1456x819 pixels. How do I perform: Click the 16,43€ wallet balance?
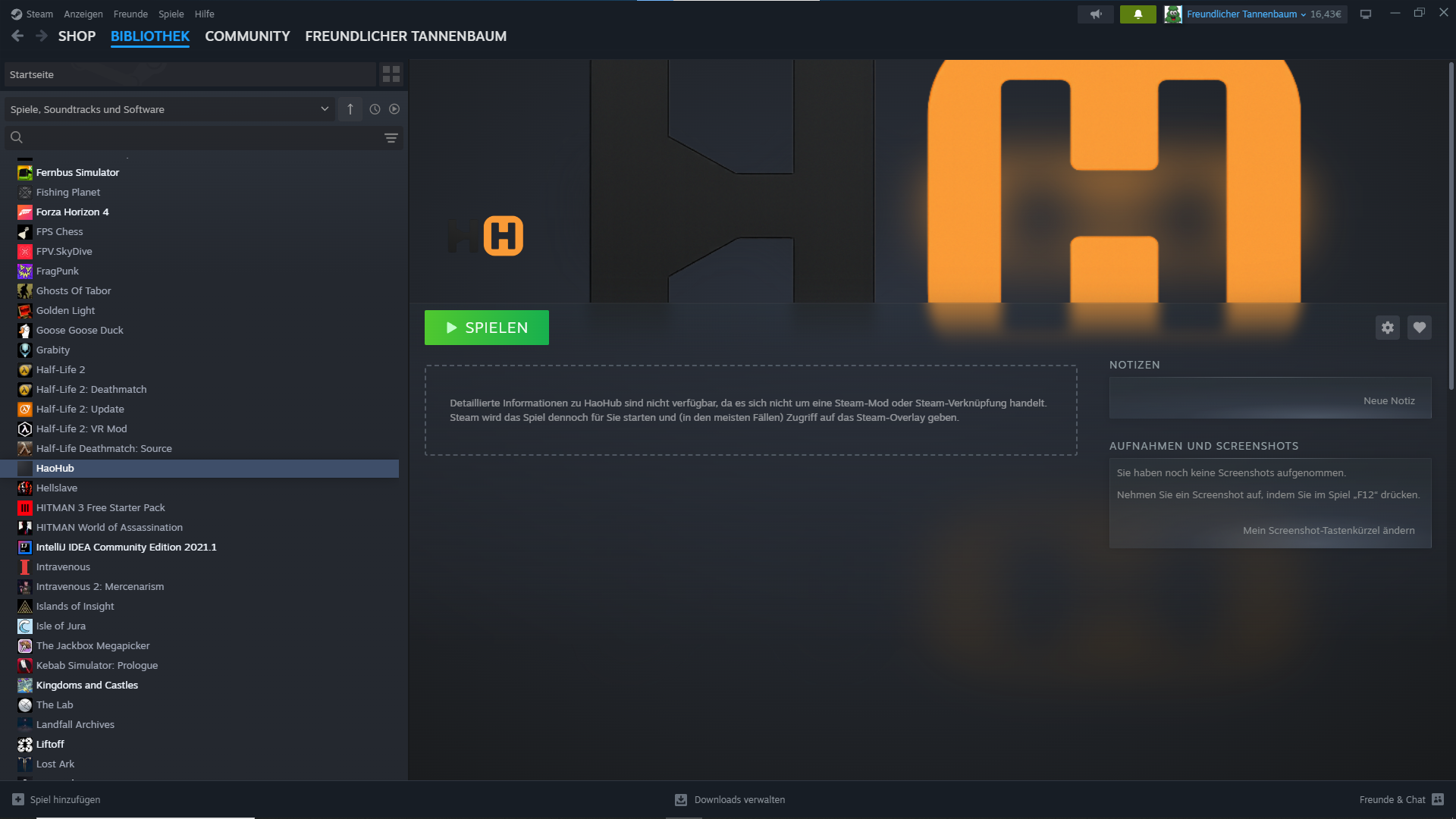click(x=1326, y=14)
